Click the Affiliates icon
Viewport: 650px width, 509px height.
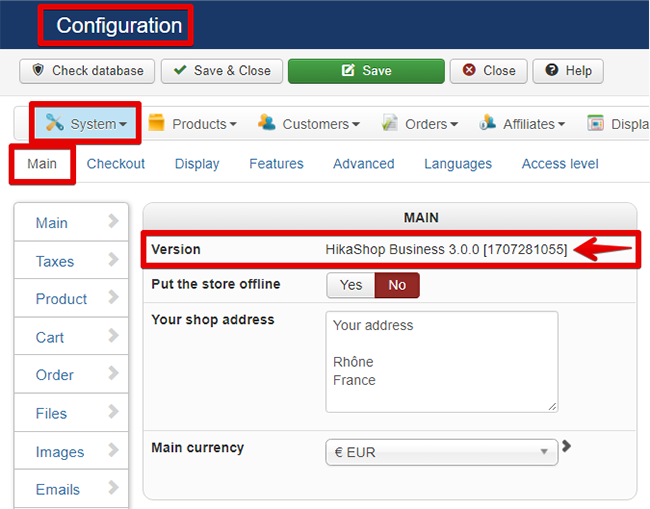(488, 122)
